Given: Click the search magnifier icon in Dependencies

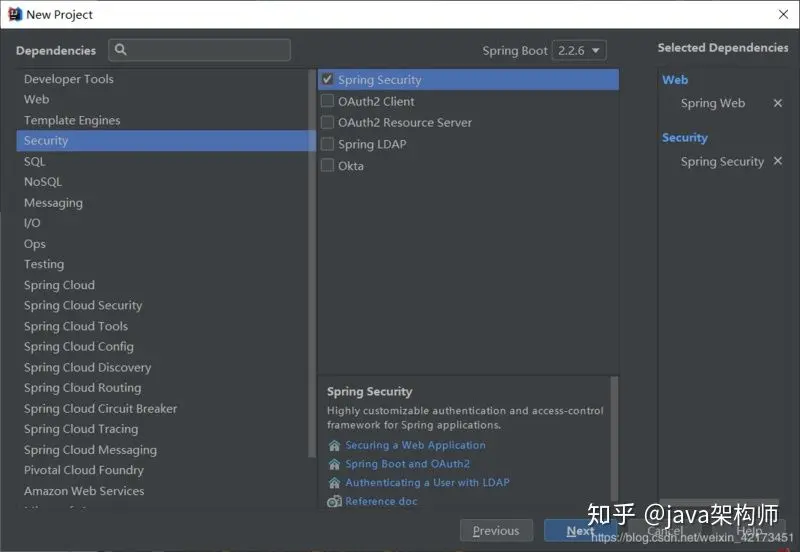Looking at the screenshot, I should pos(120,49).
